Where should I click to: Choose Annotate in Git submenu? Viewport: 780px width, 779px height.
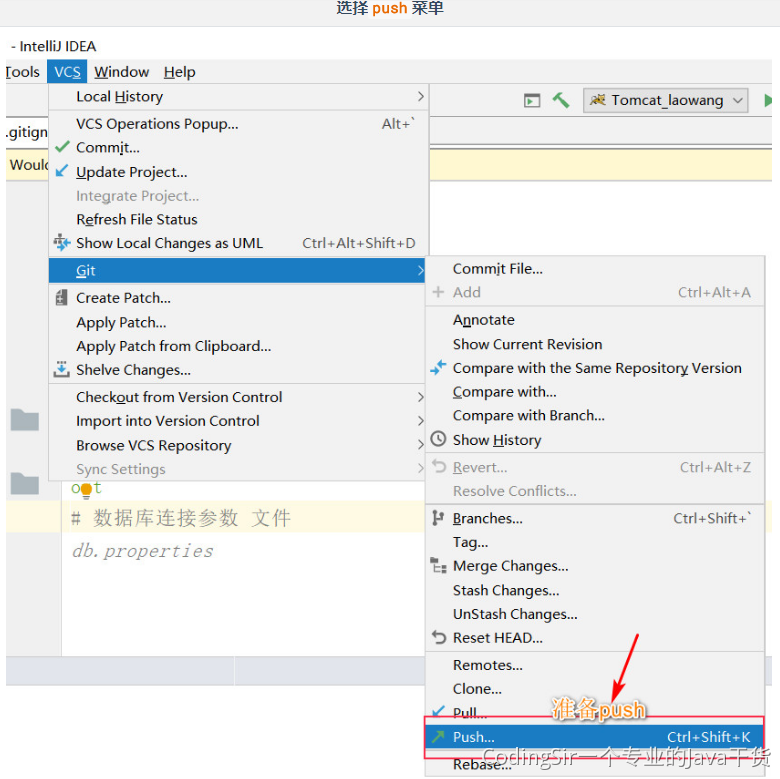click(x=595, y=319)
